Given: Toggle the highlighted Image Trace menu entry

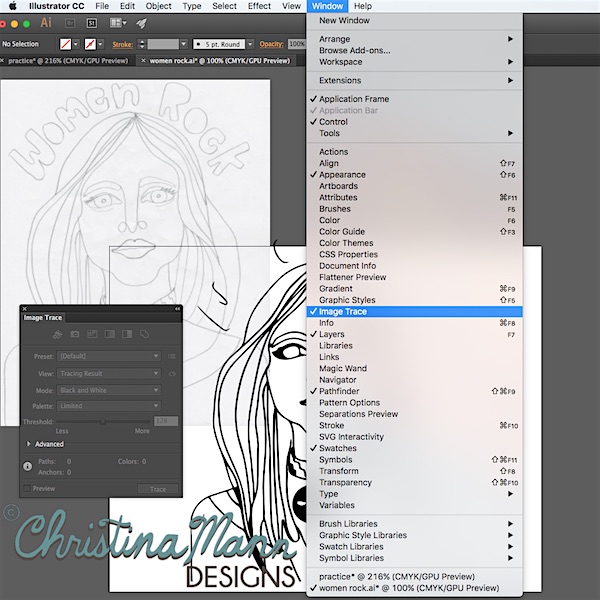Looking at the screenshot, I should [414, 312].
